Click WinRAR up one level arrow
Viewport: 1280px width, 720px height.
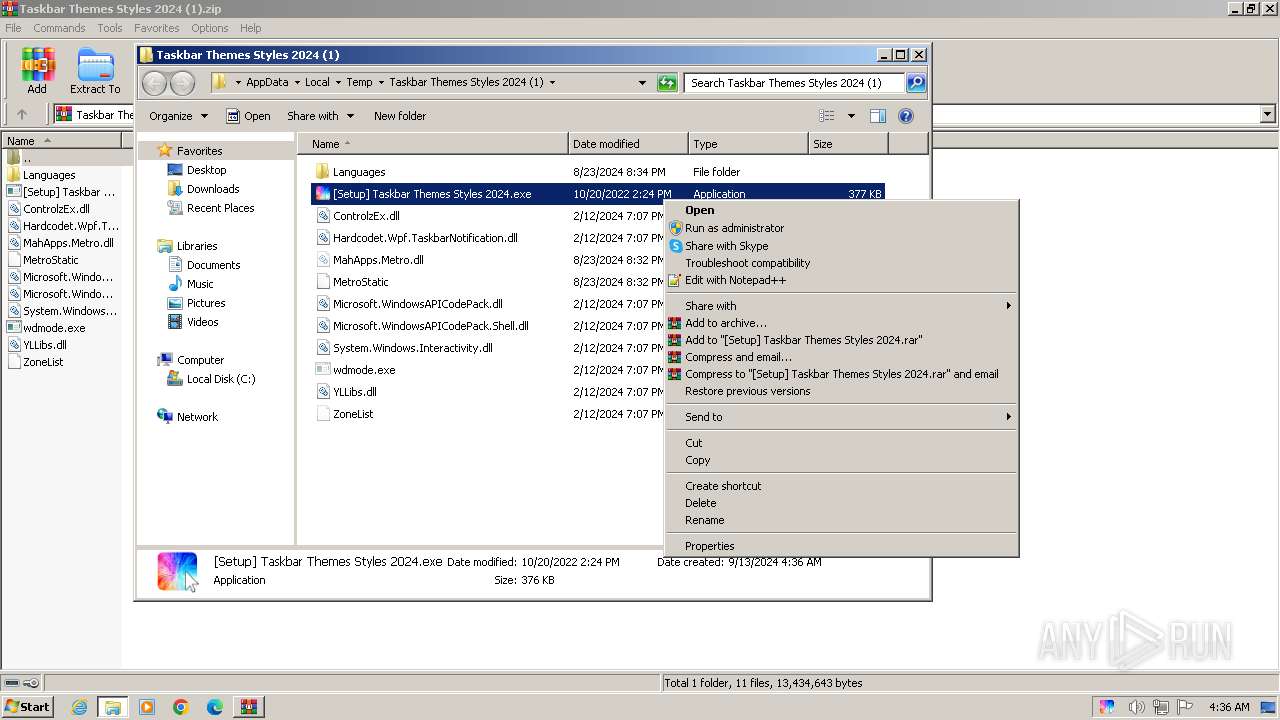22,114
